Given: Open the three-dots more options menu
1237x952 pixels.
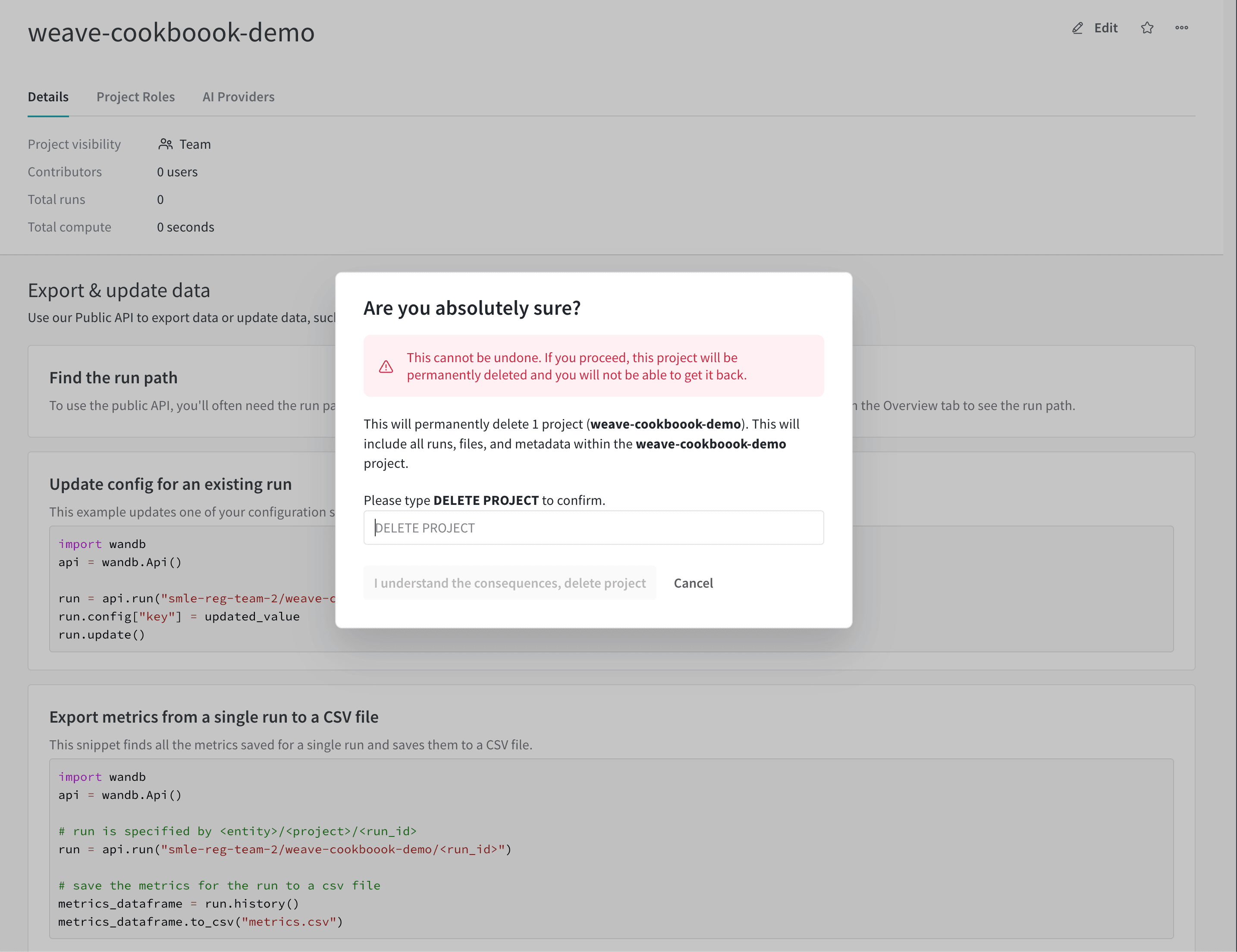Looking at the screenshot, I should (1181, 28).
